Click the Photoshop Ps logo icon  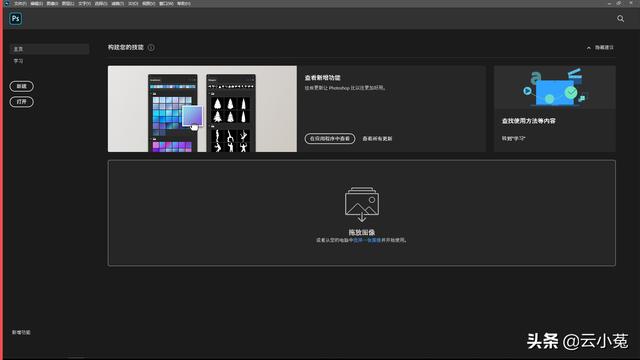click(16, 19)
